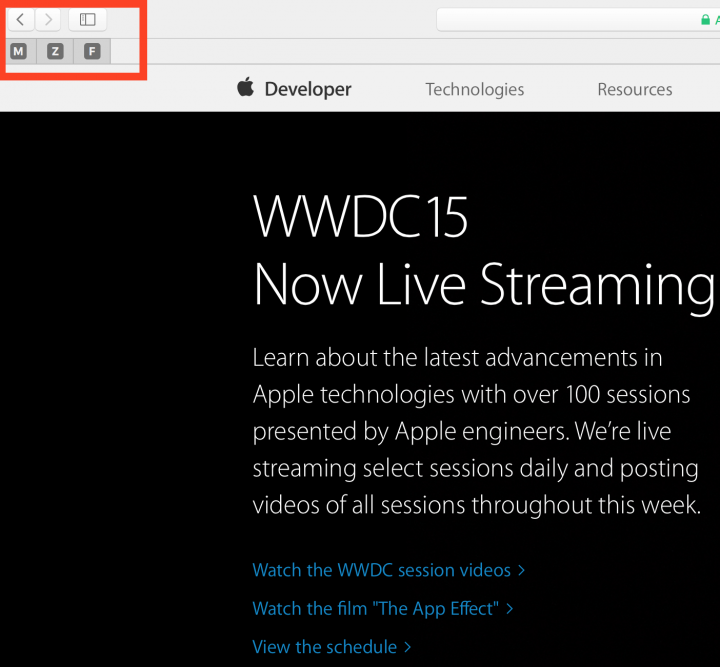The image size is (720, 667).
Task: Open the pinned tab labeled M
Action: [18, 51]
